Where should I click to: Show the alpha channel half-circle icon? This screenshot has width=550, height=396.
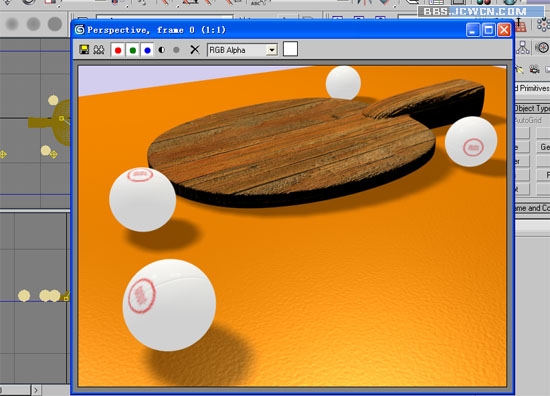pos(162,50)
